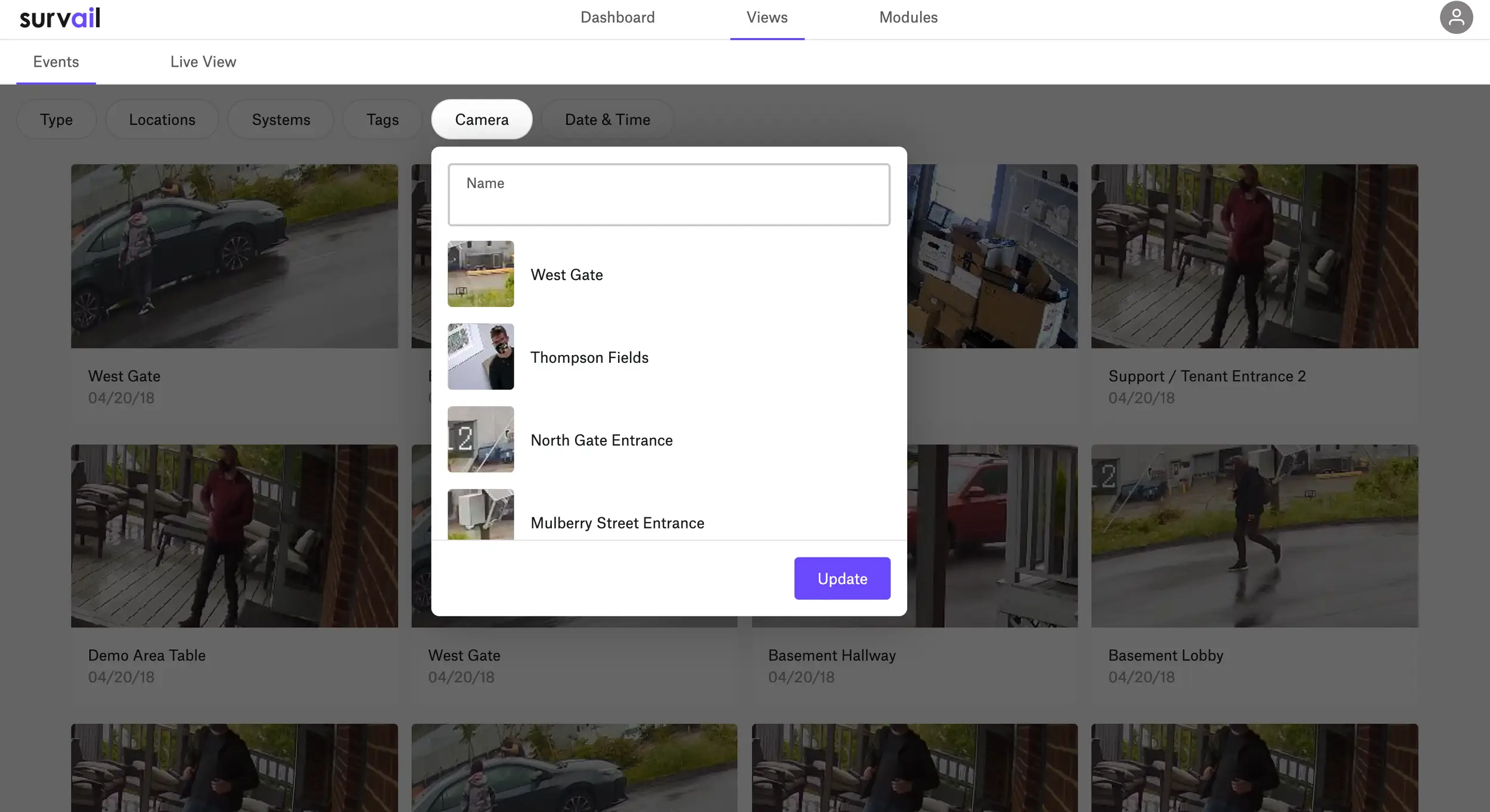Open the Modules menu item
1490x812 pixels.
point(908,18)
